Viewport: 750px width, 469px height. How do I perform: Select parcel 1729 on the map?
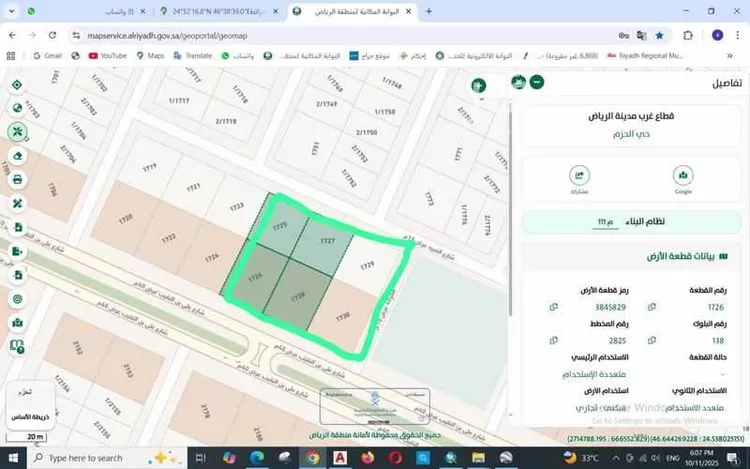(x=367, y=265)
